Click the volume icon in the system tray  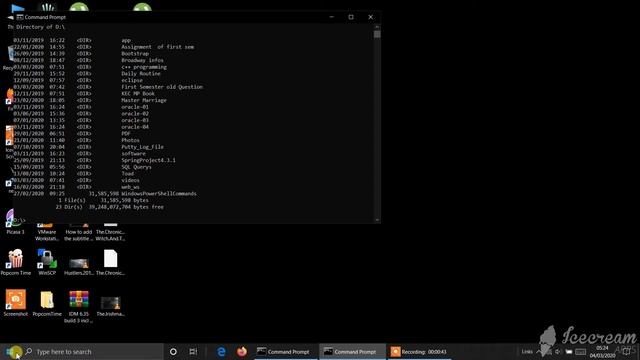tap(558, 352)
